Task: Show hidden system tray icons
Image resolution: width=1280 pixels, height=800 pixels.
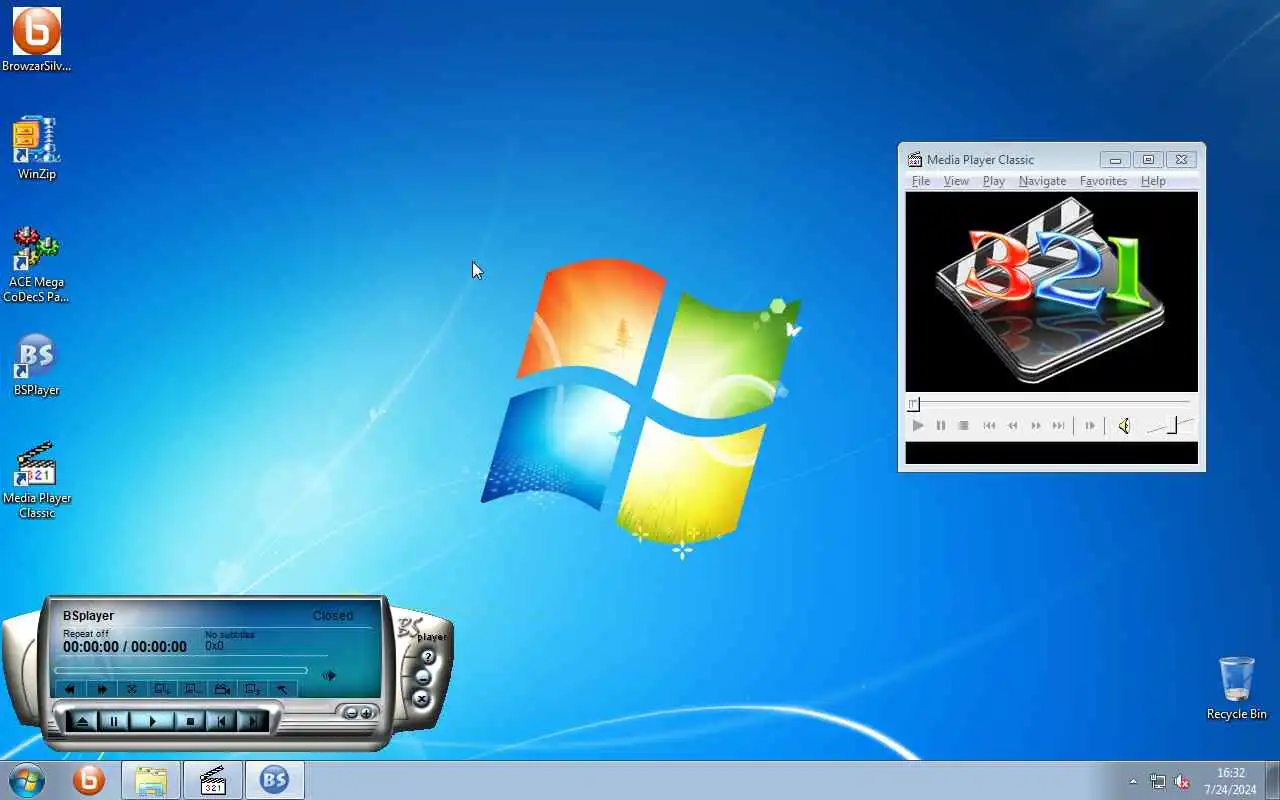Action: point(1133,781)
